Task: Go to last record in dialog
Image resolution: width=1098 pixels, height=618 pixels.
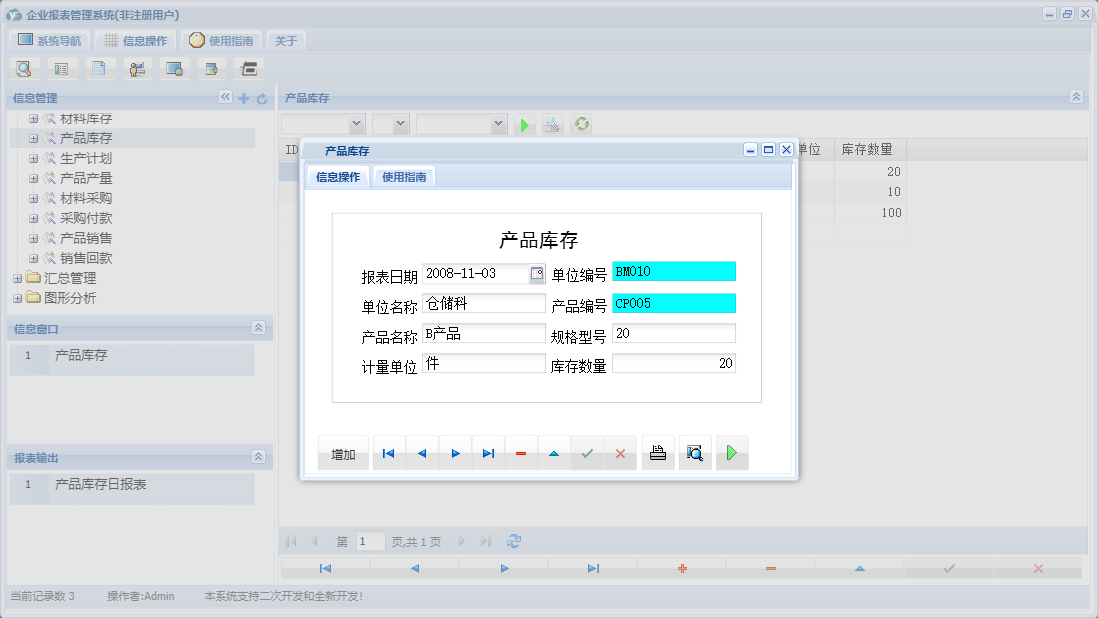Action: coord(488,454)
